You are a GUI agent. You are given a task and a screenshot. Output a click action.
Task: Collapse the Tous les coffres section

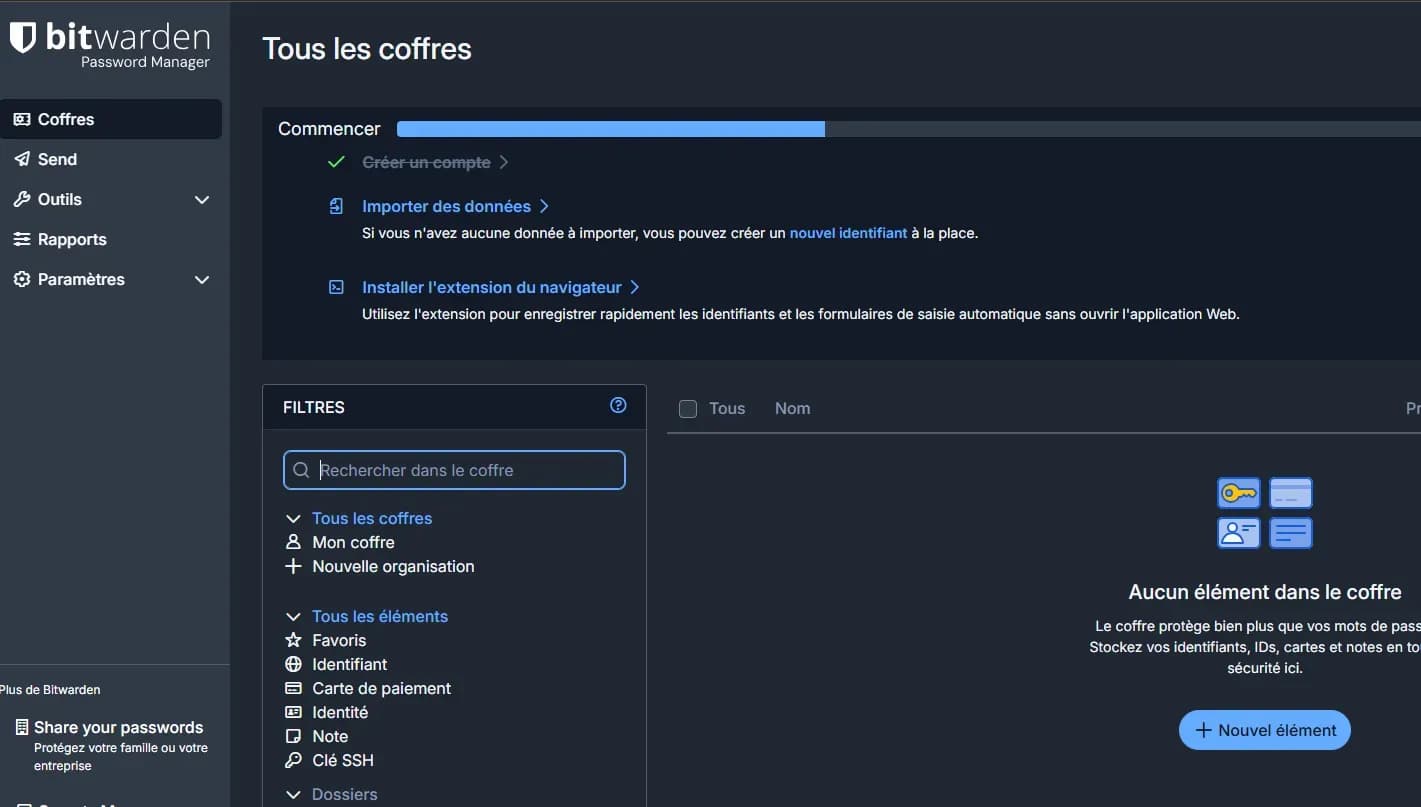(292, 518)
